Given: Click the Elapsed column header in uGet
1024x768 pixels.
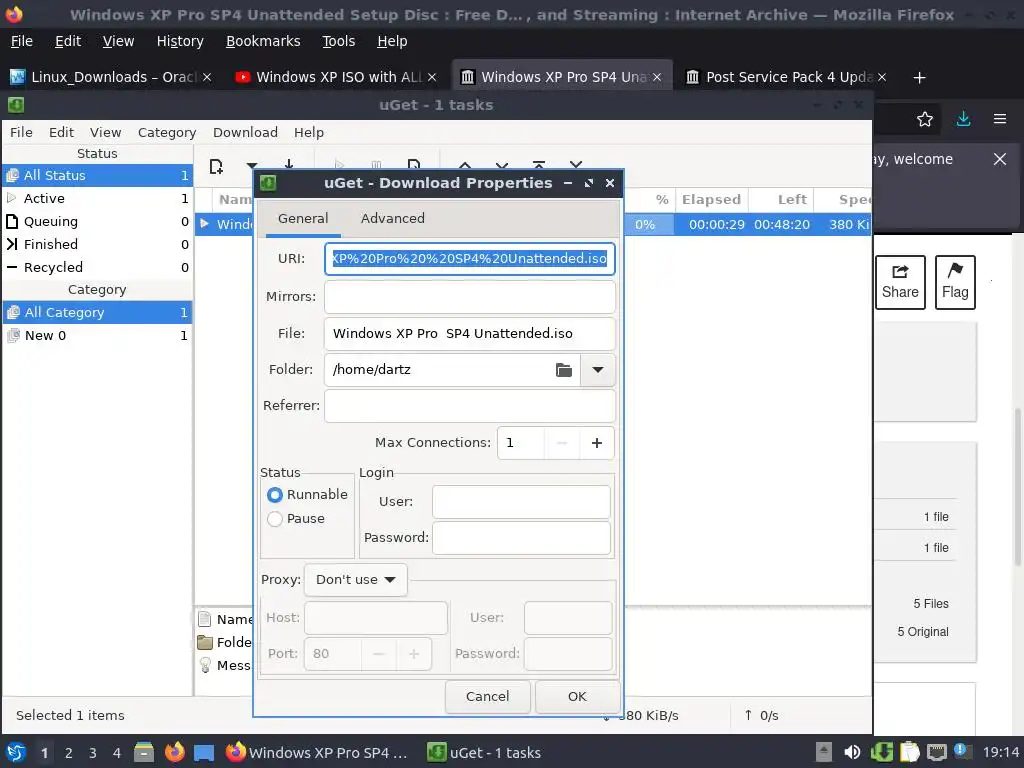Looking at the screenshot, I should pos(711,200).
